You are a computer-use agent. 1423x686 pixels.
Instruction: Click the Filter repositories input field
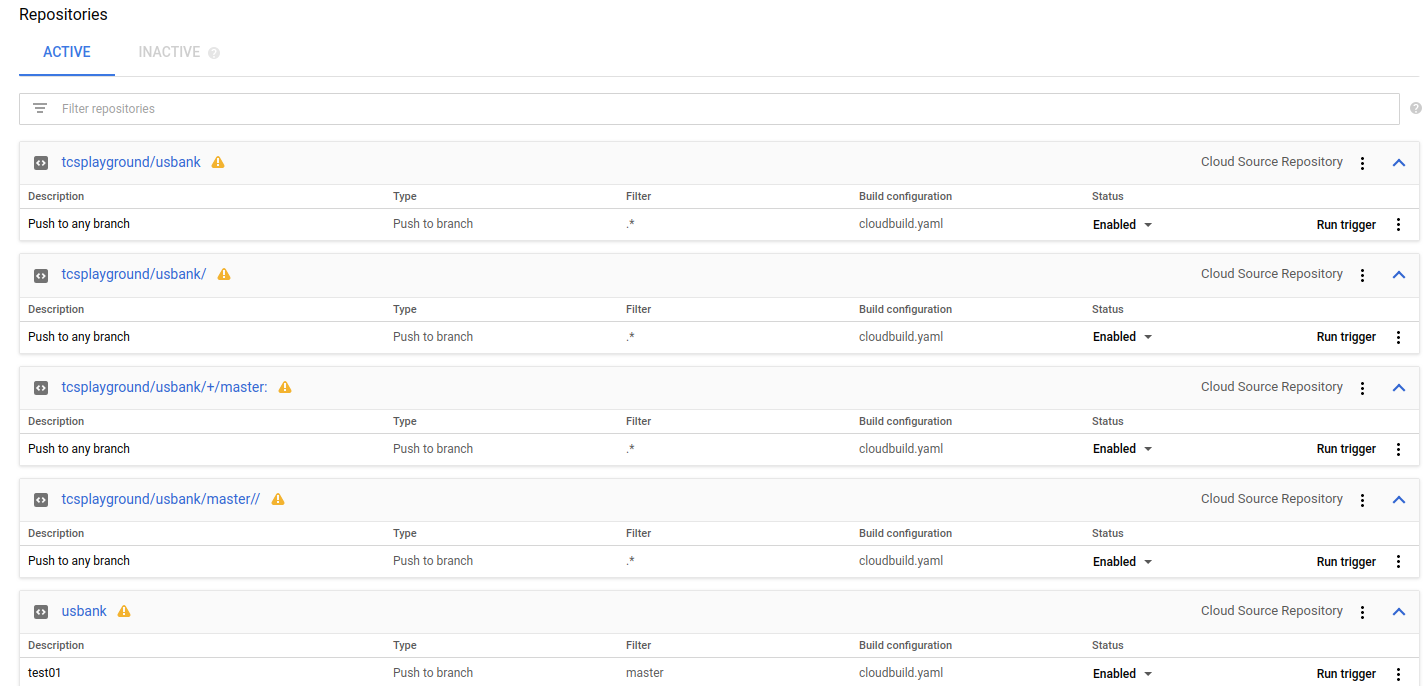click(700, 109)
